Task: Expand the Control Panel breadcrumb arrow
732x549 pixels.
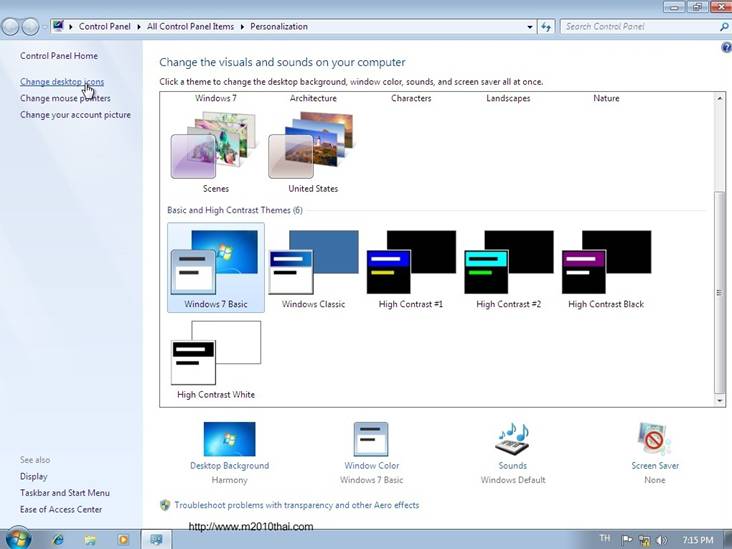Action: click(139, 27)
